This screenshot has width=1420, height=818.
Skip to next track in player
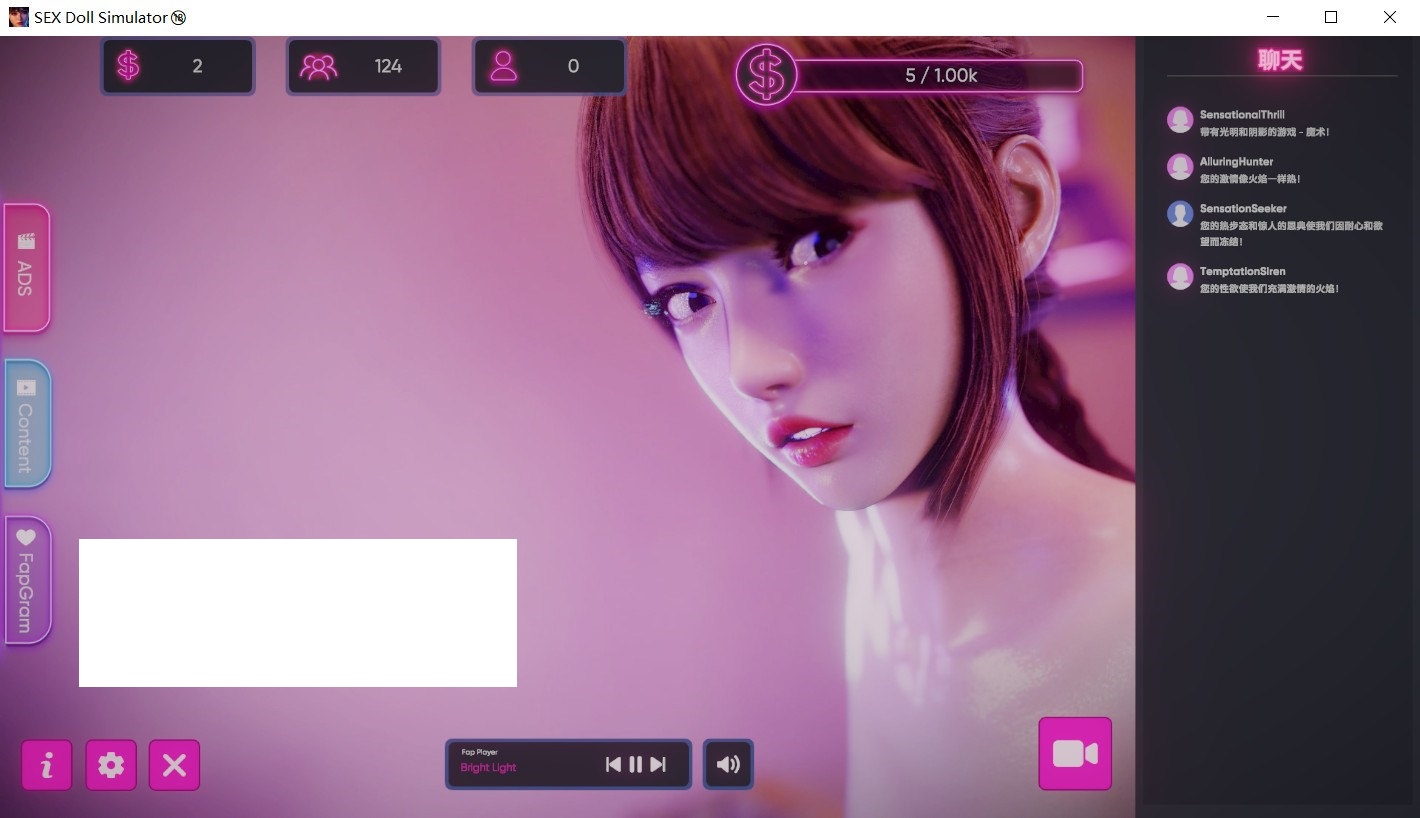click(658, 764)
